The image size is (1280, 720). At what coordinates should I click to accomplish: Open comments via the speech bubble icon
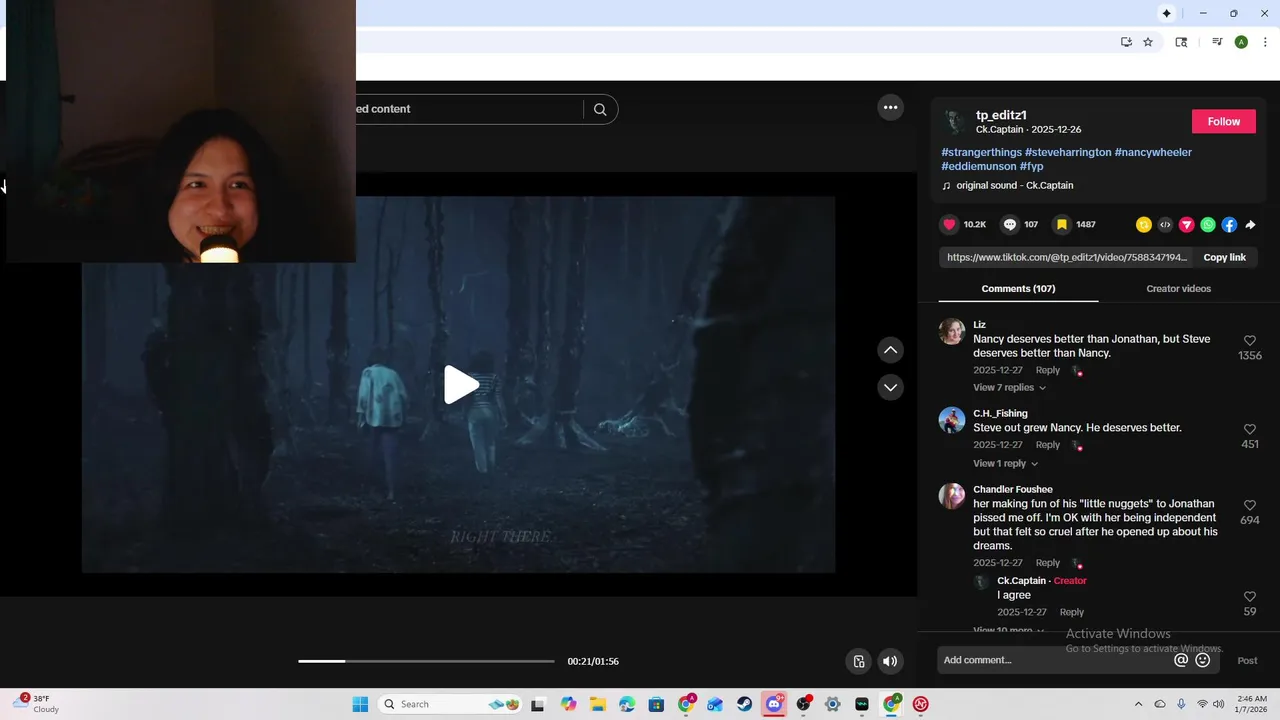[1010, 225]
